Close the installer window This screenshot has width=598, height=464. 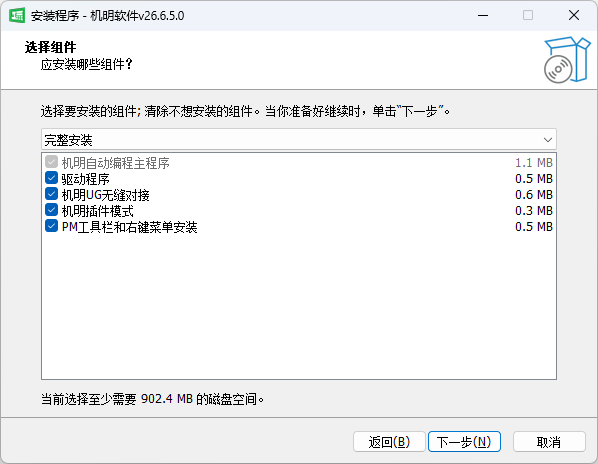[x=574, y=16]
